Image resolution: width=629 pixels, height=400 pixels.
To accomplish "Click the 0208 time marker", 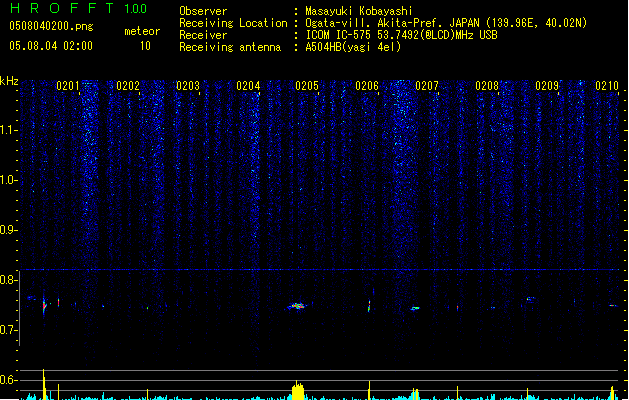I will click(487, 85).
